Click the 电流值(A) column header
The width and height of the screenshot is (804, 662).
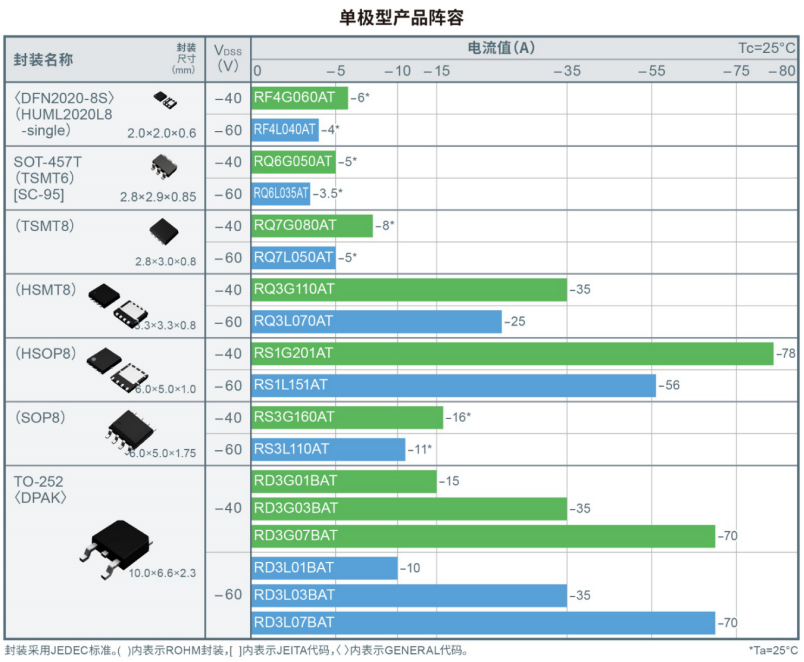(x=500, y=47)
